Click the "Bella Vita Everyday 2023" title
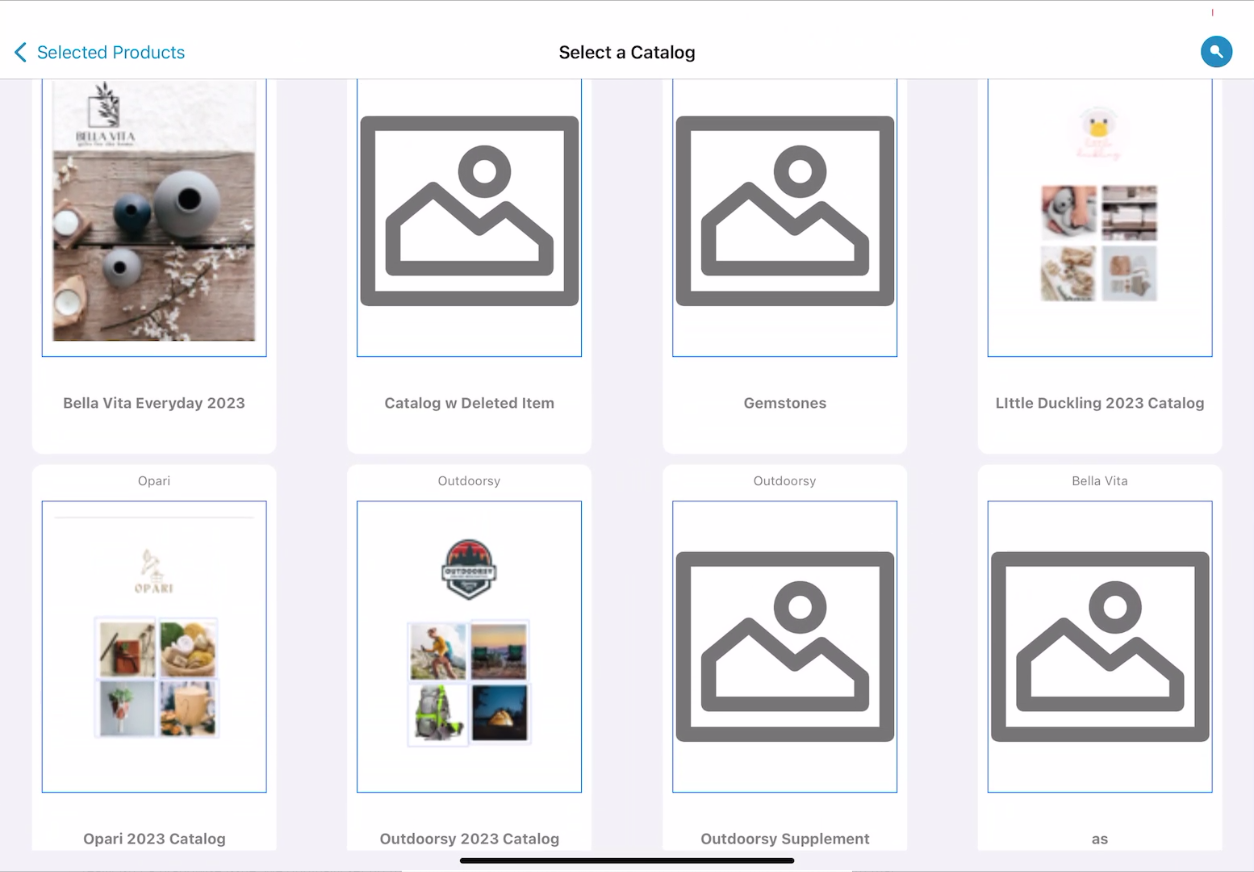Viewport: 1254px width, 872px height. 154,403
